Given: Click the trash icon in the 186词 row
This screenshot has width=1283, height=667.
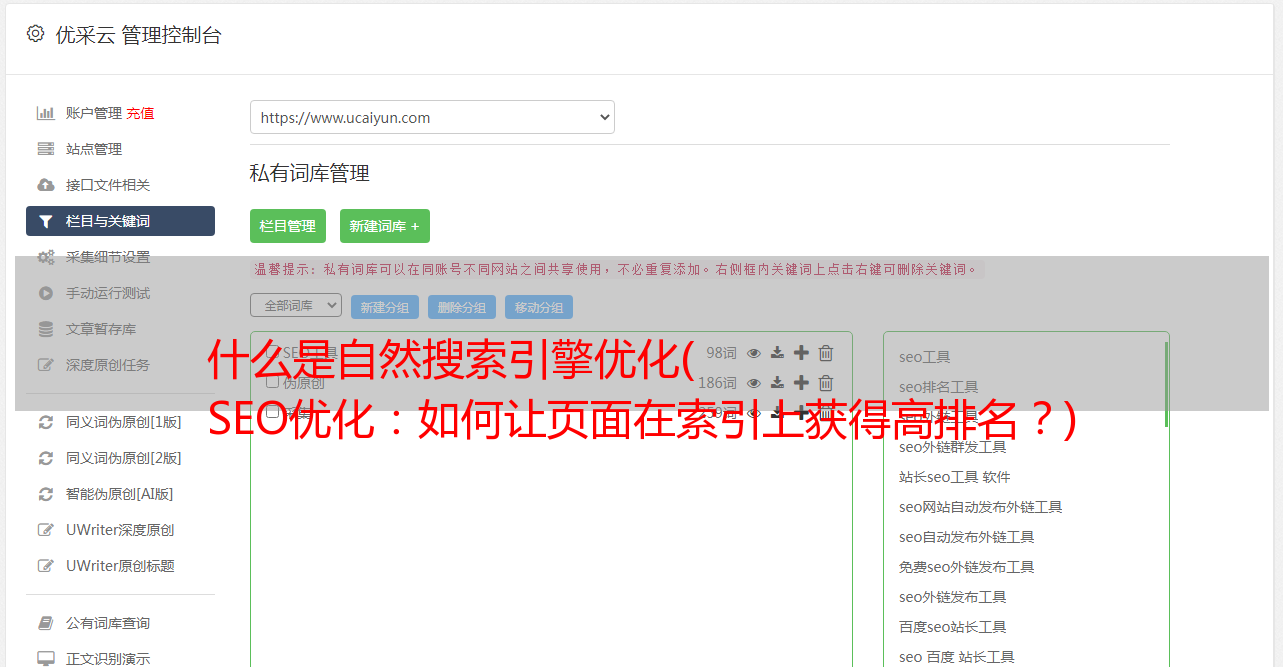Looking at the screenshot, I should point(826,383).
